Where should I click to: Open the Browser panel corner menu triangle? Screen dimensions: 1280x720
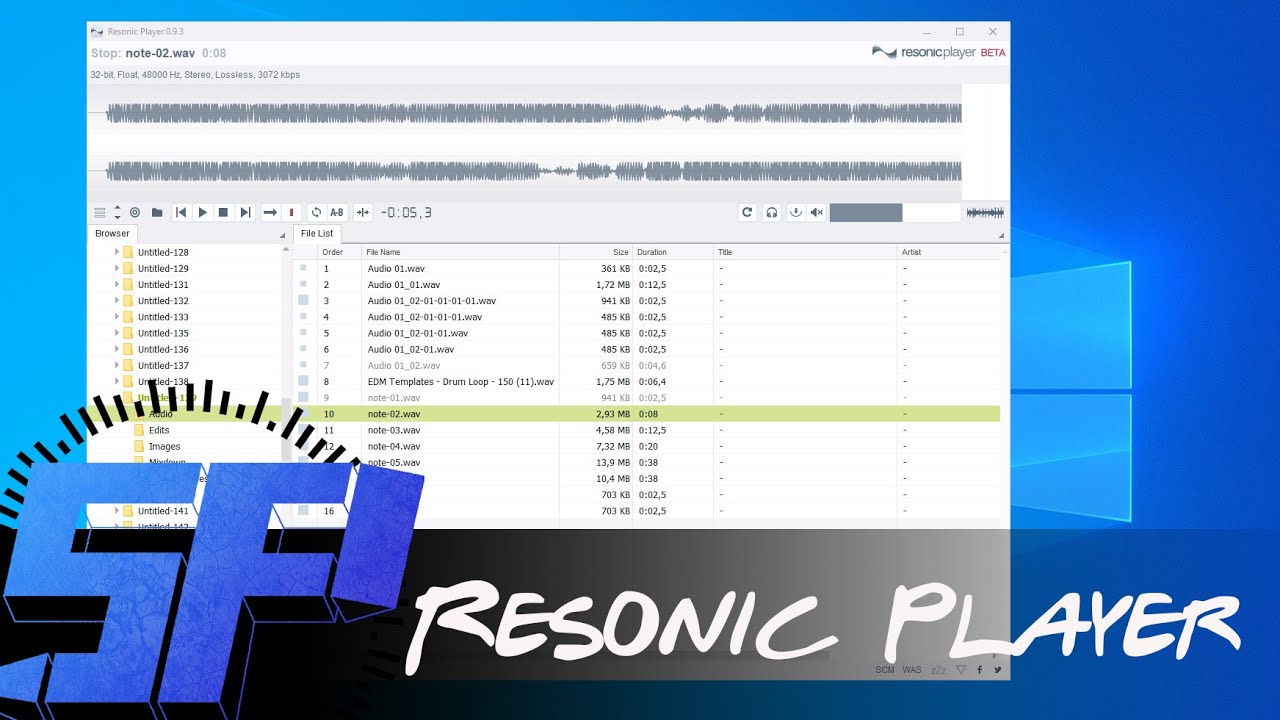(281, 236)
